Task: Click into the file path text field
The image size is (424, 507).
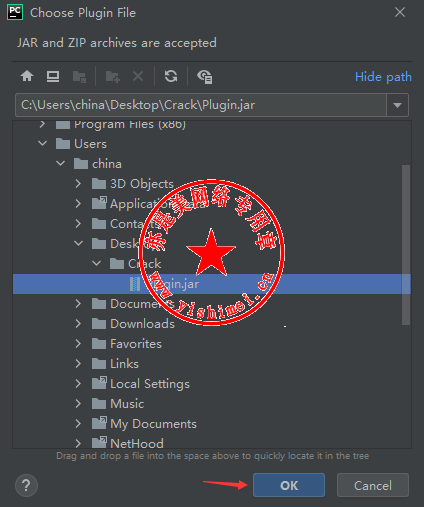Action: click(201, 105)
